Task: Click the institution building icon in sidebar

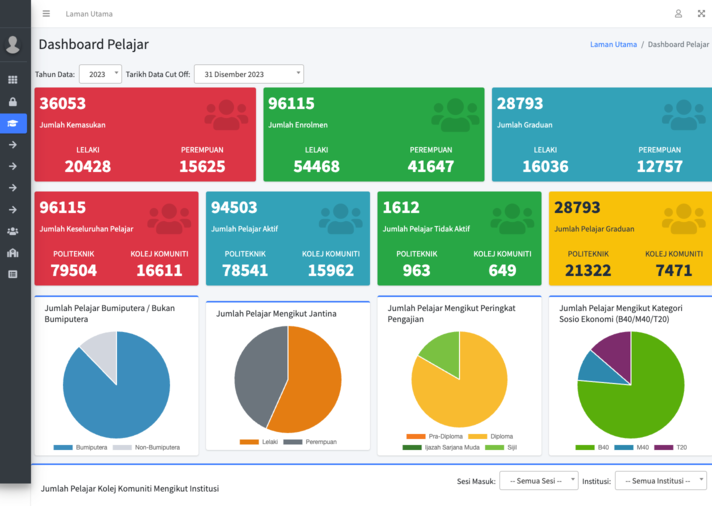Action: [13, 253]
